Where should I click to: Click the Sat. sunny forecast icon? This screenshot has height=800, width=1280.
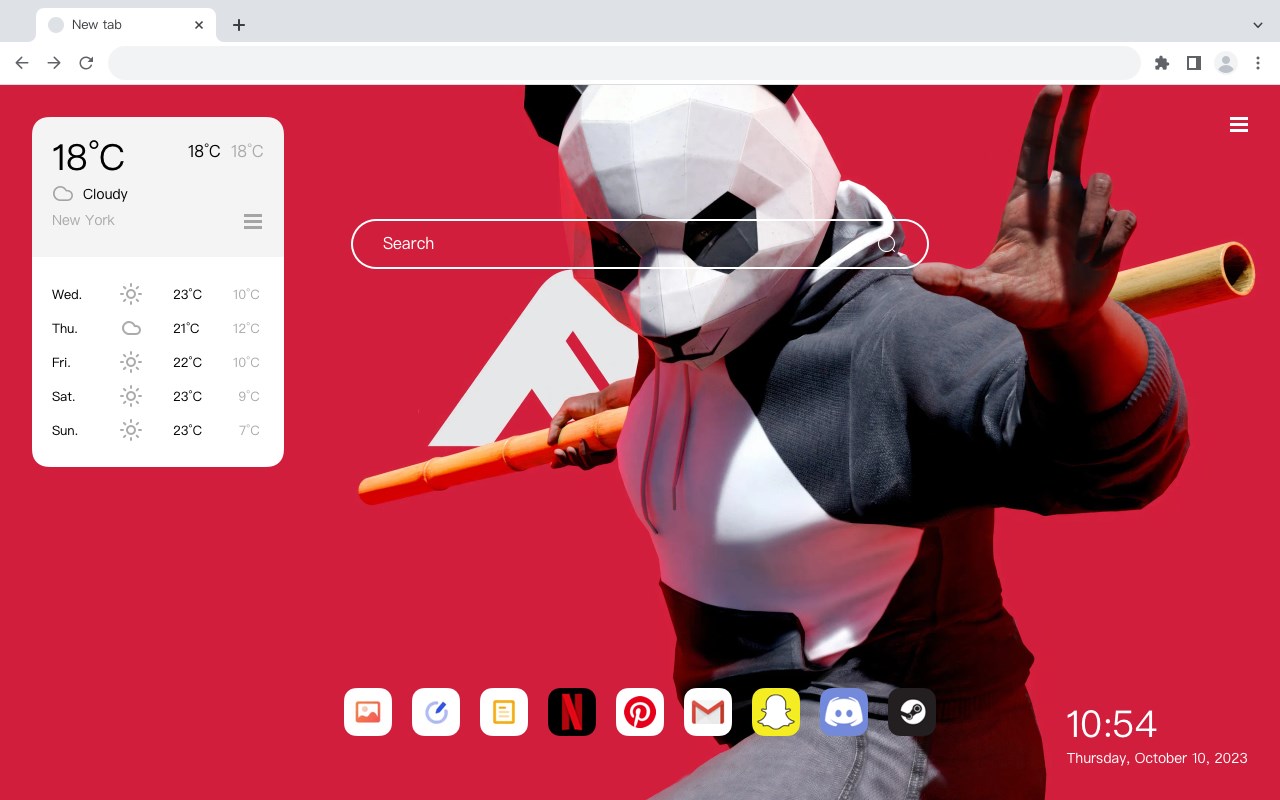coord(131,396)
